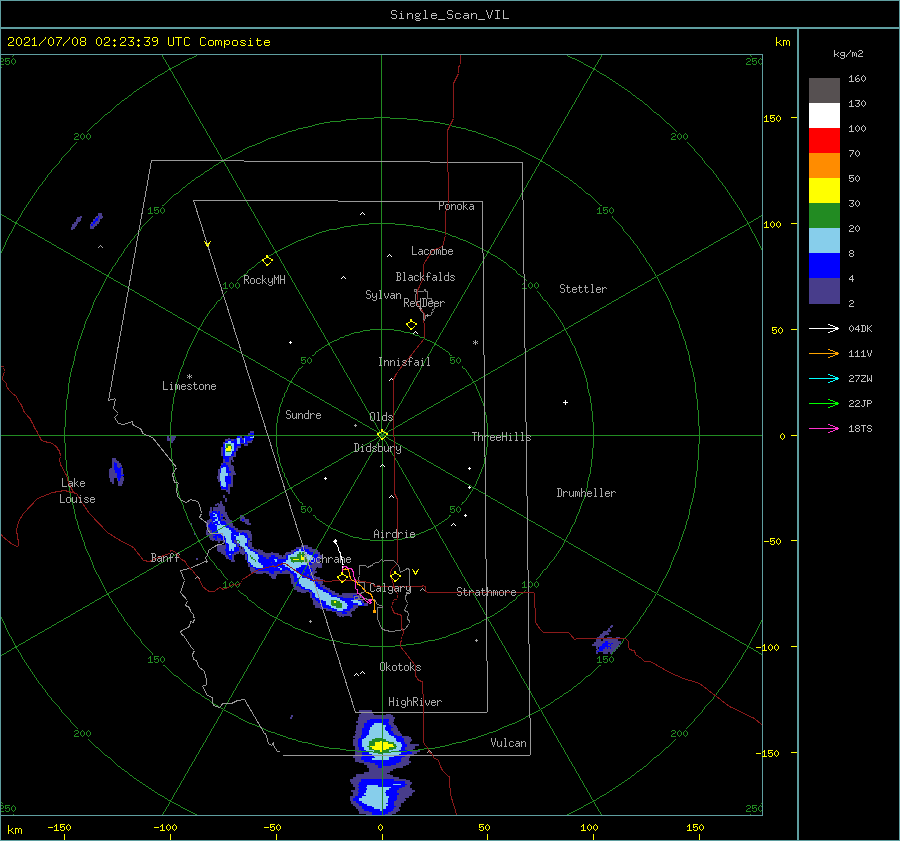Image resolution: width=900 pixels, height=841 pixels.
Task: Click the asterisk marker above Limestone
Action: [x=189, y=377]
